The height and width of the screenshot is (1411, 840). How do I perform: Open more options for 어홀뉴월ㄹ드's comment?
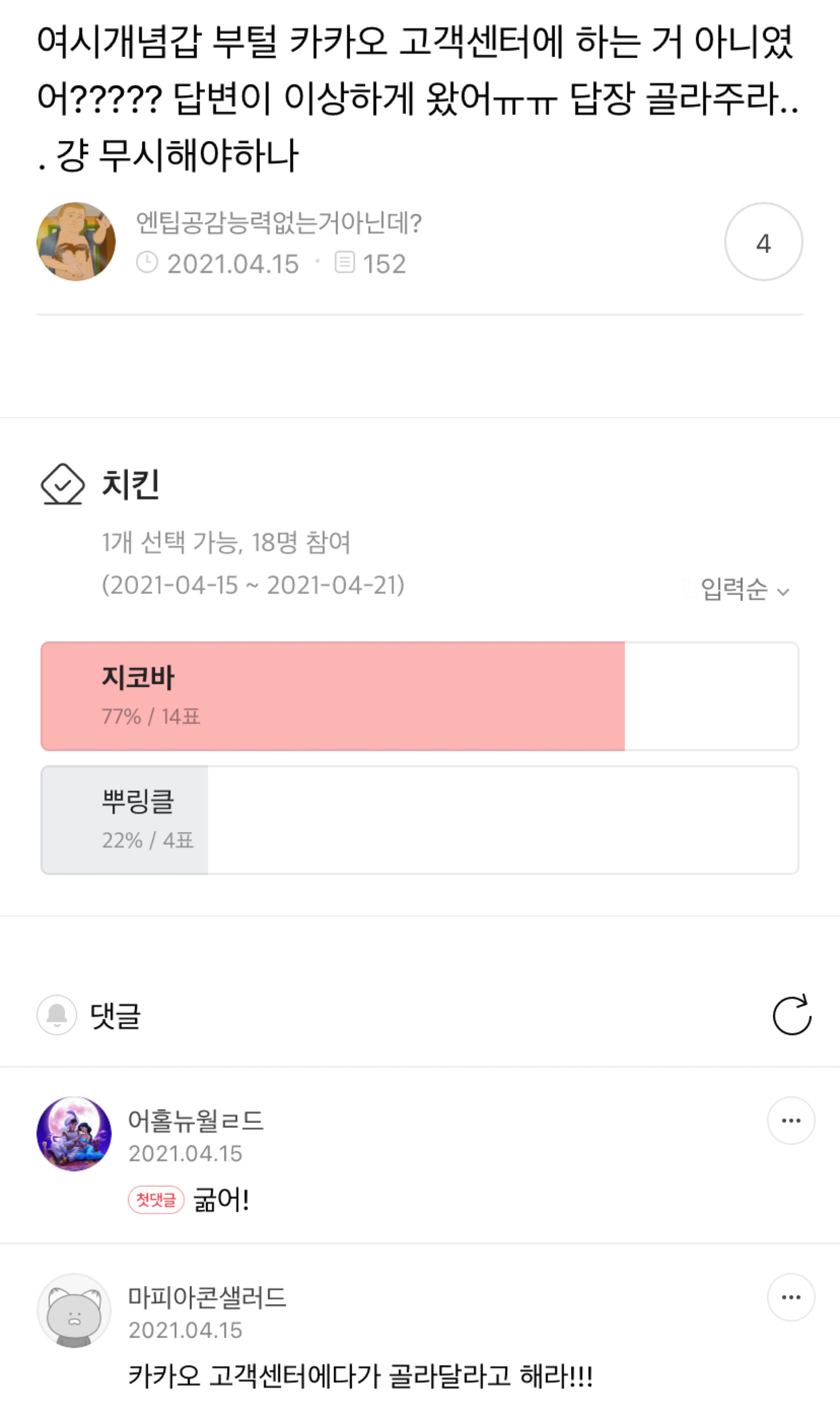790,1121
